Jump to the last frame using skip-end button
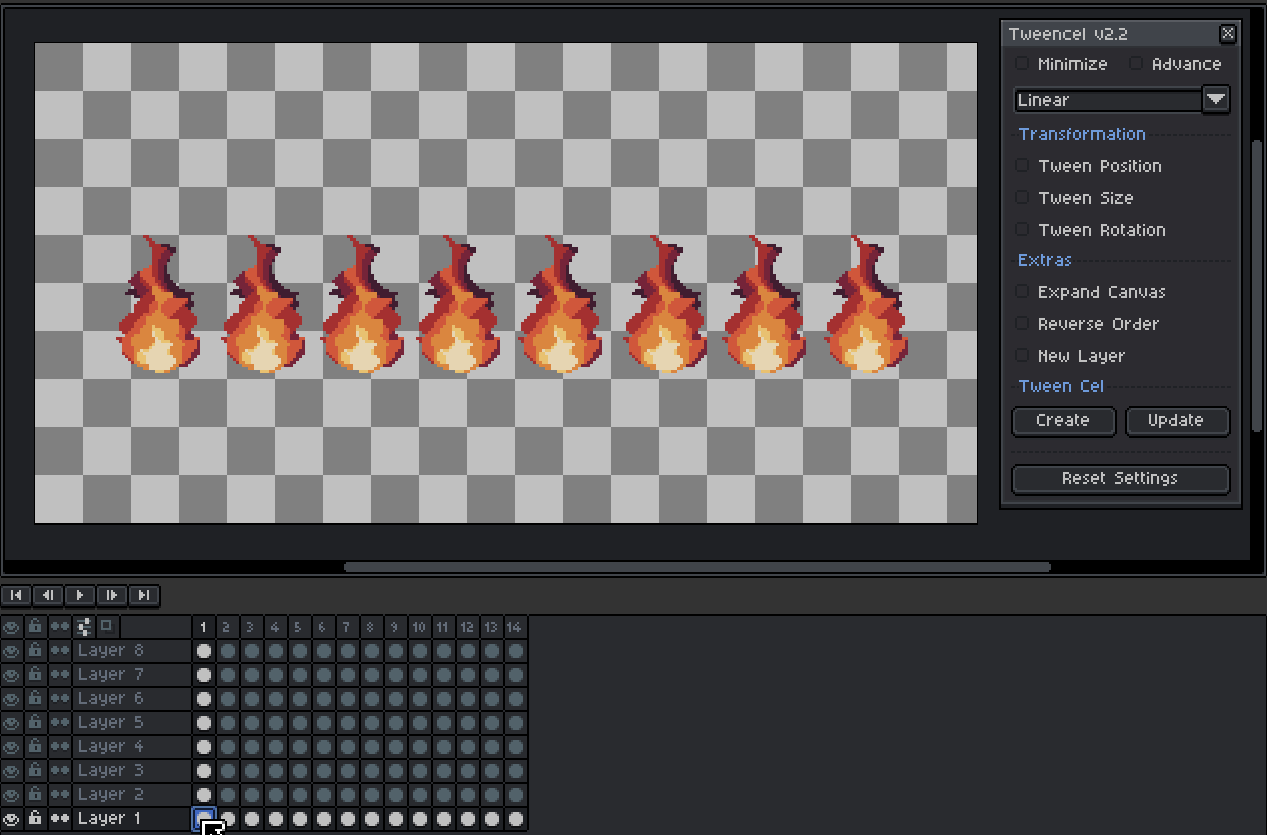This screenshot has width=1267, height=835. (x=143, y=595)
